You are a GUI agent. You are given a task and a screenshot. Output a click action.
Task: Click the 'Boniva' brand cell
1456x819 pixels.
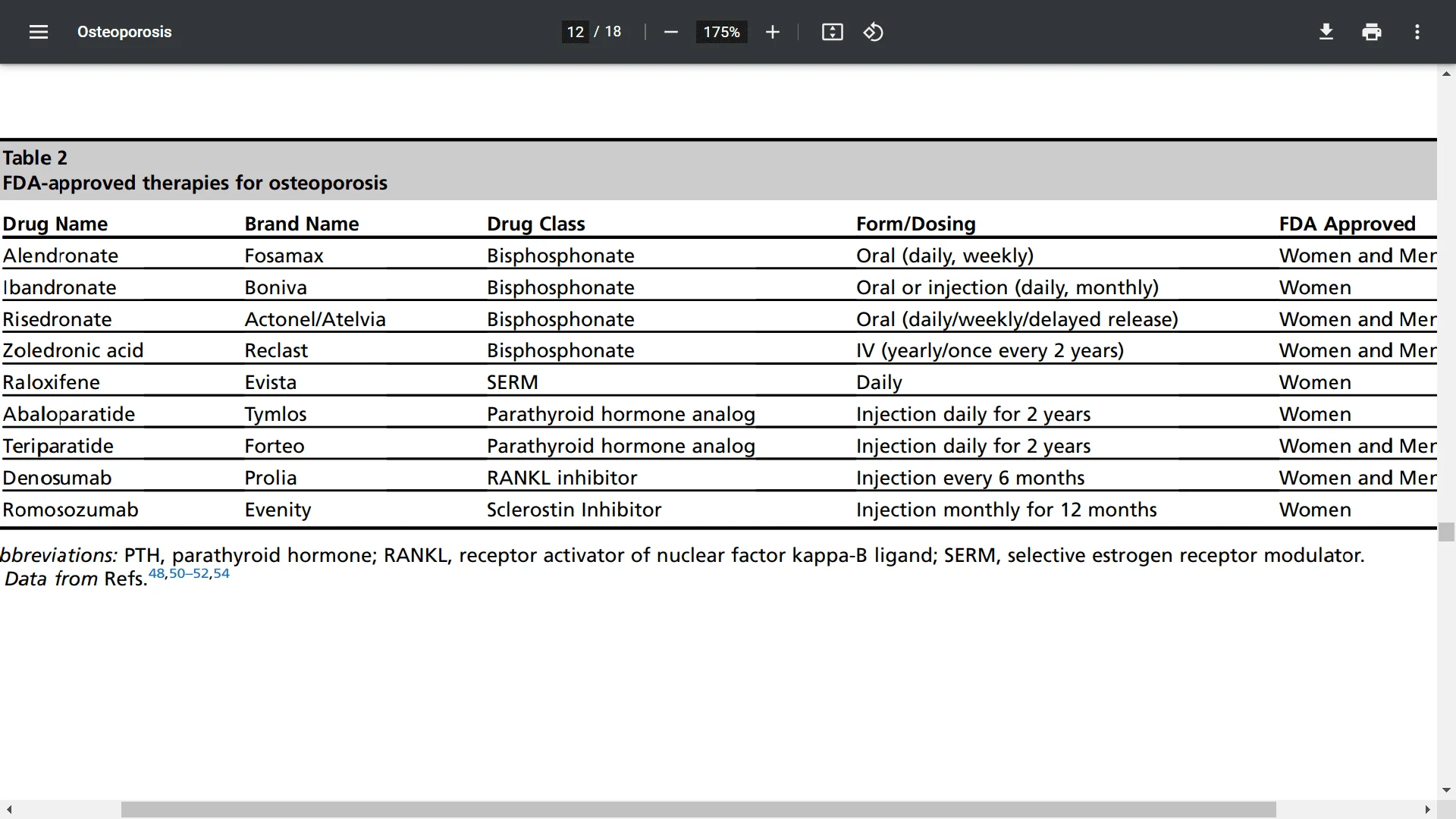(275, 287)
